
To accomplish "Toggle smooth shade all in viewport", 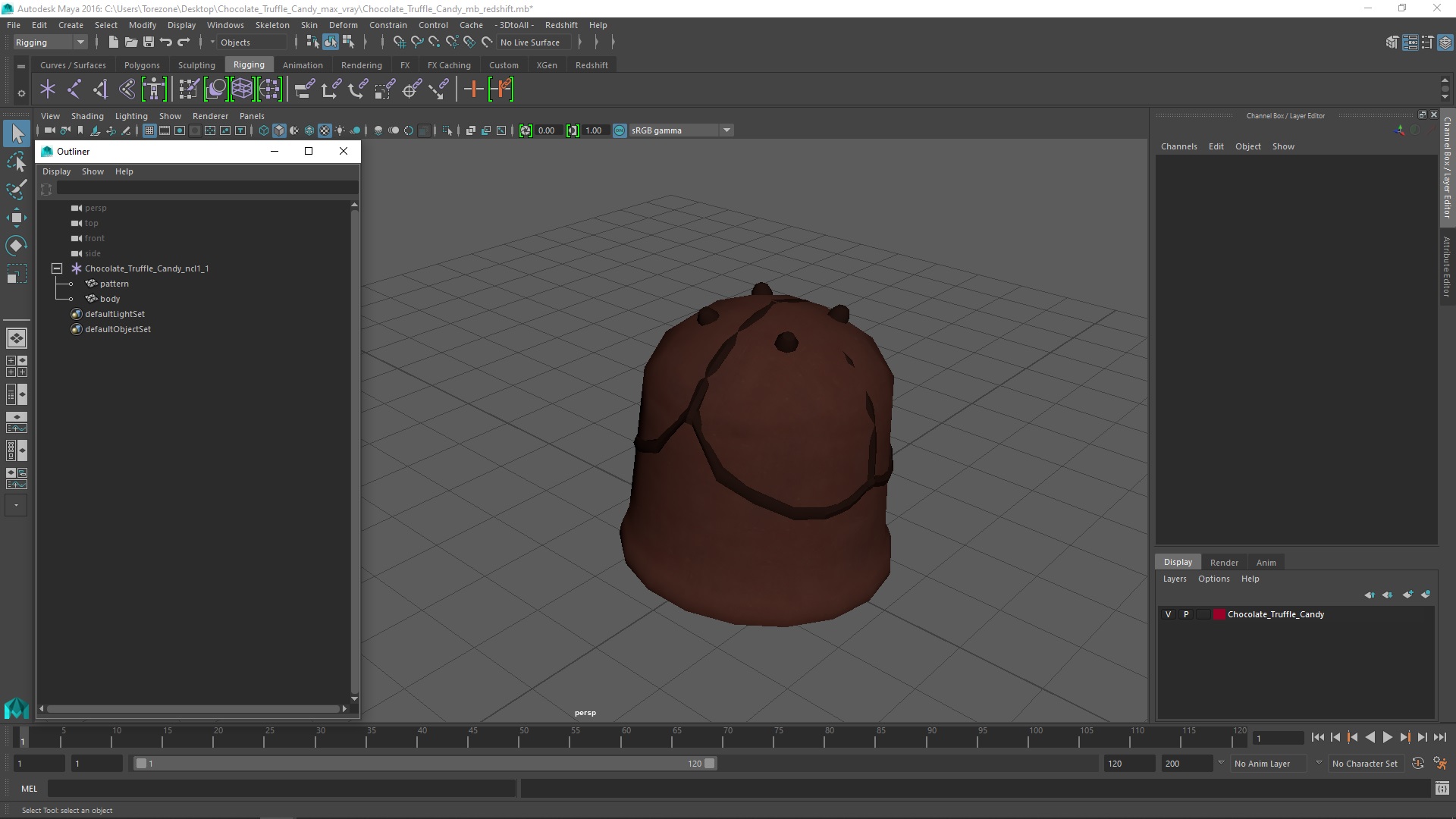I will click(x=279, y=130).
